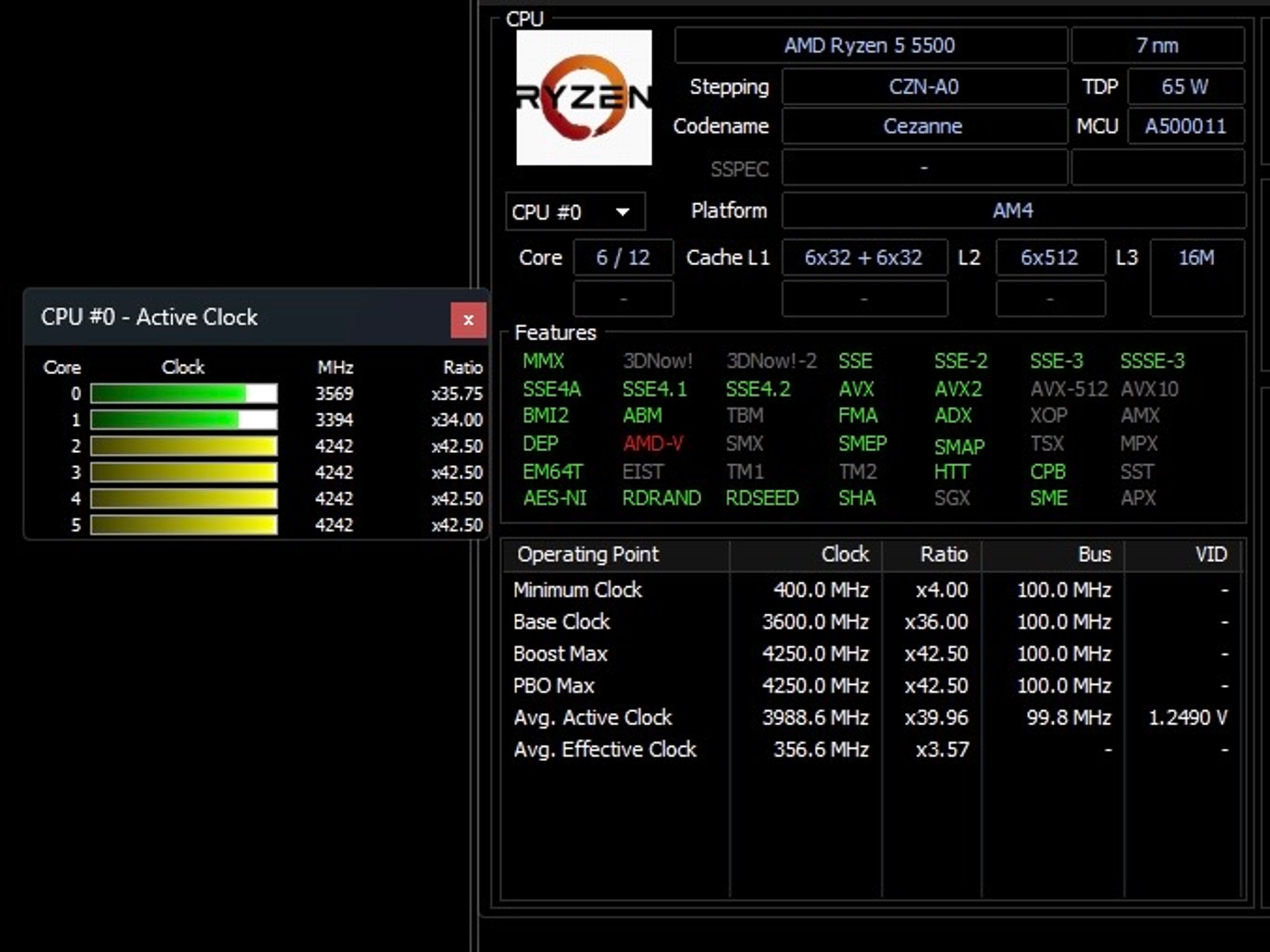Click the Ratio column header in operating table
The width and height of the screenshot is (1270, 952).
click(931, 555)
